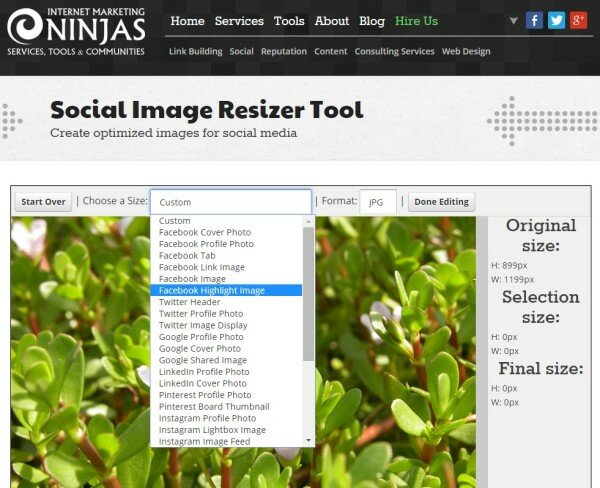Image resolution: width=600 pixels, height=488 pixels.
Task: Click the Internet Marketing Ninjas logo
Action: coord(76,32)
